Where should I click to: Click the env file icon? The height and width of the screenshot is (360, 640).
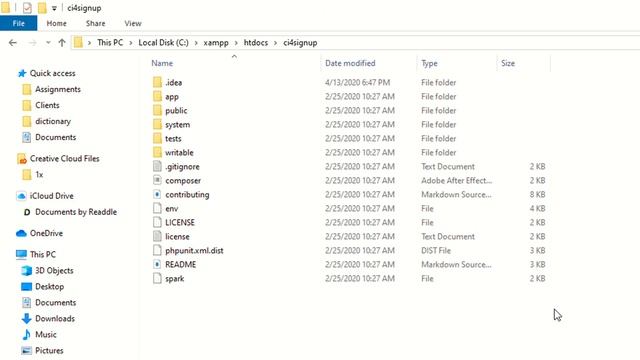point(158,208)
